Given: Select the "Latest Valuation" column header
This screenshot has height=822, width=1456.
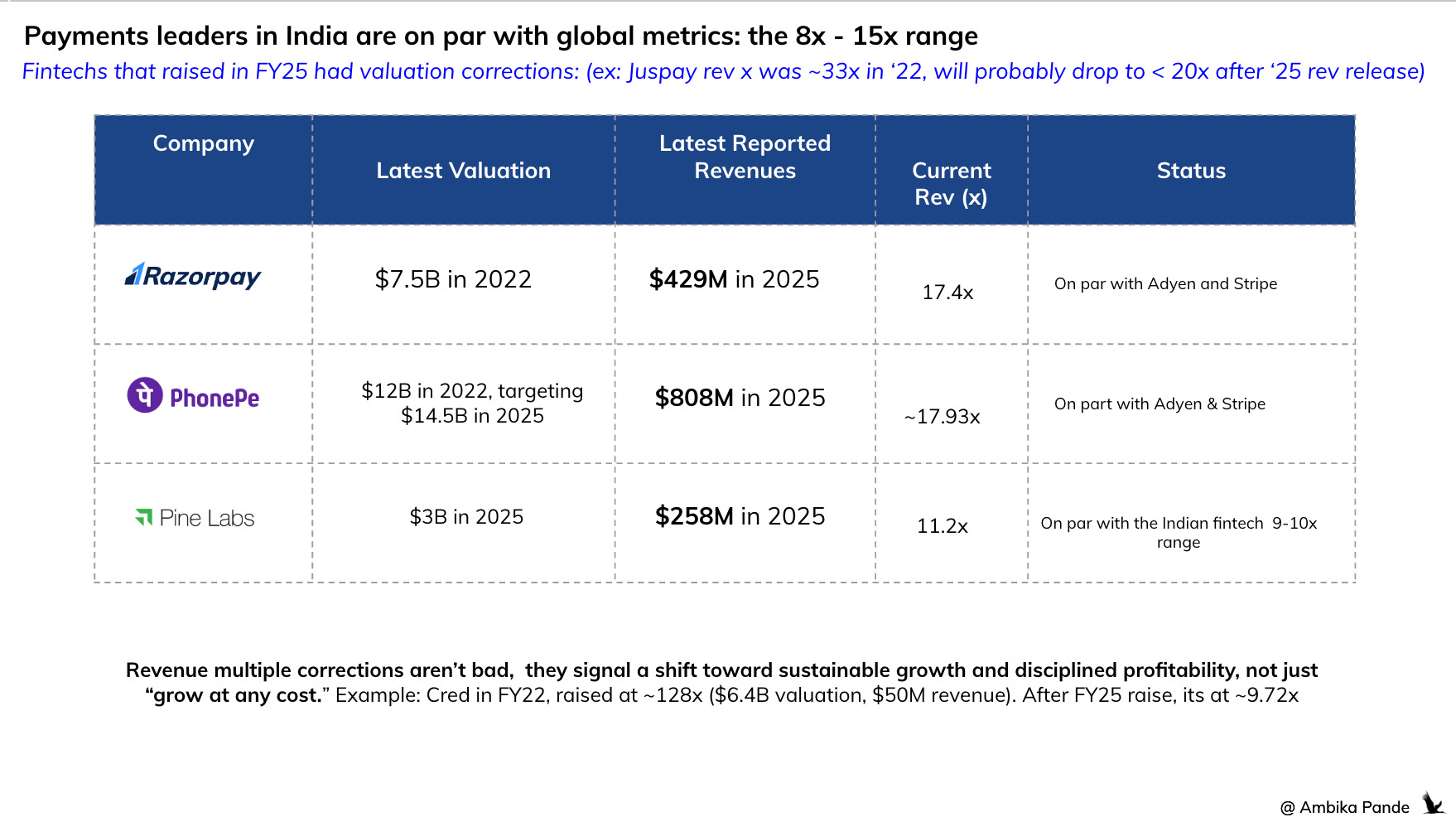Looking at the screenshot, I should coord(464,171).
